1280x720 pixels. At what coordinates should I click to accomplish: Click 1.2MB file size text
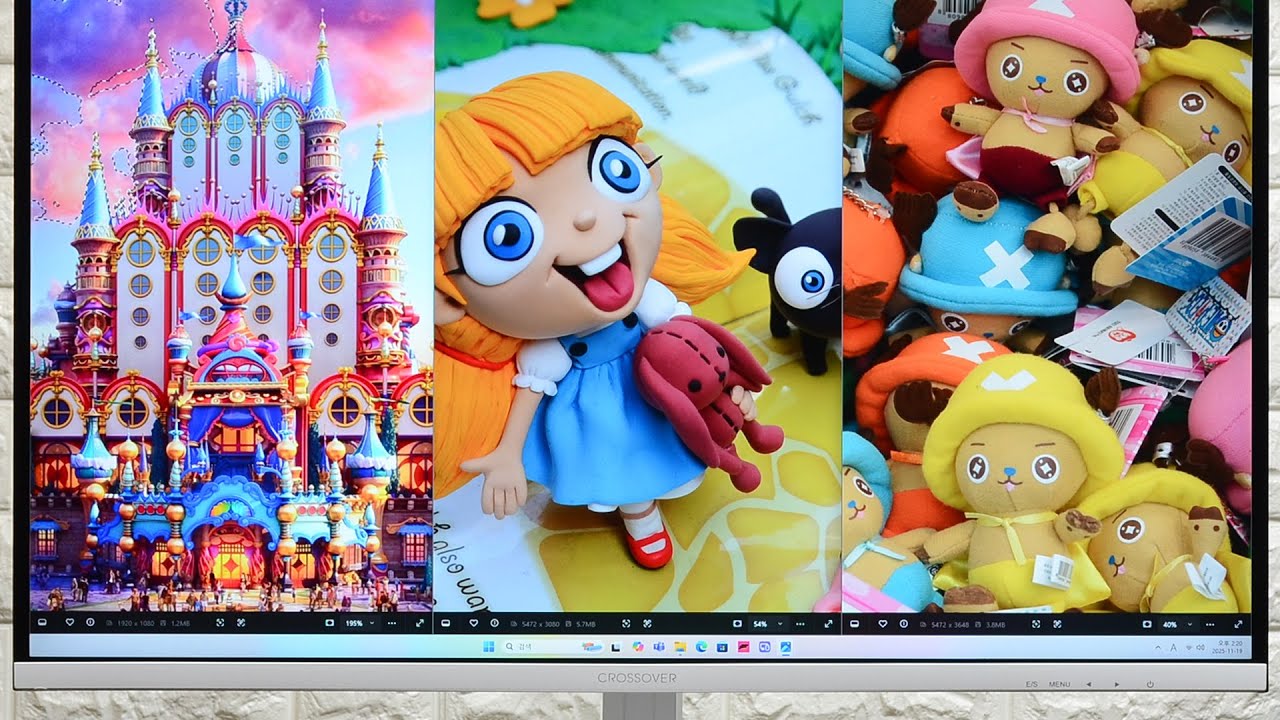181,623
